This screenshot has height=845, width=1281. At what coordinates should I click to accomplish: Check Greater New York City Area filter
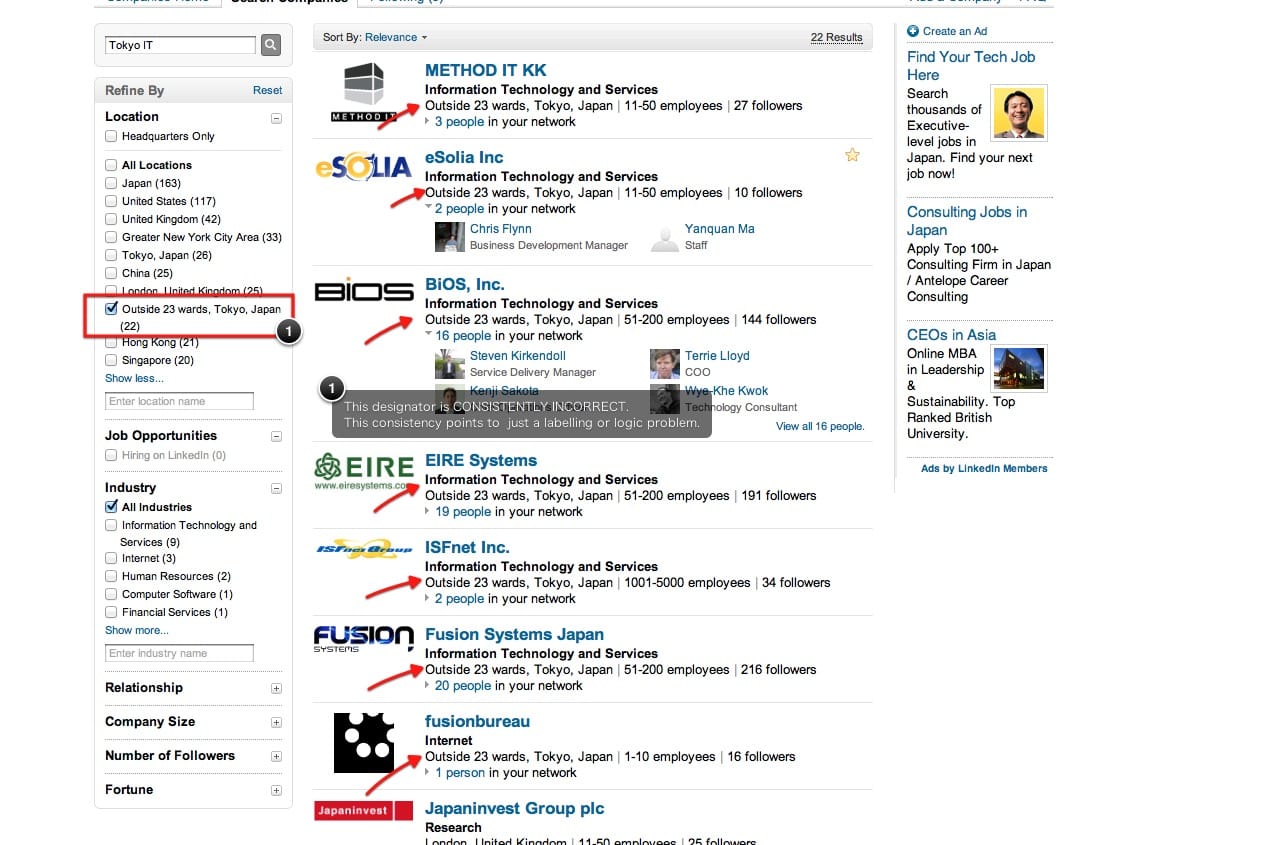tap(111, 237)
